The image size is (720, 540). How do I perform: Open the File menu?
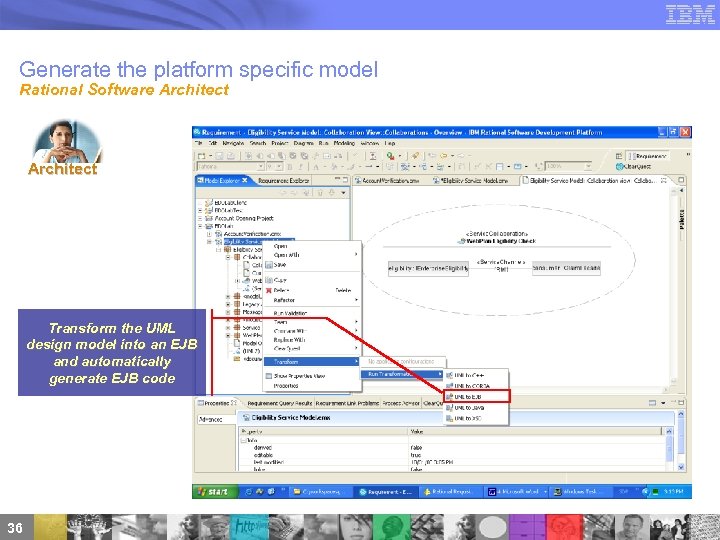pyautogui.click(x=199, y=143)
